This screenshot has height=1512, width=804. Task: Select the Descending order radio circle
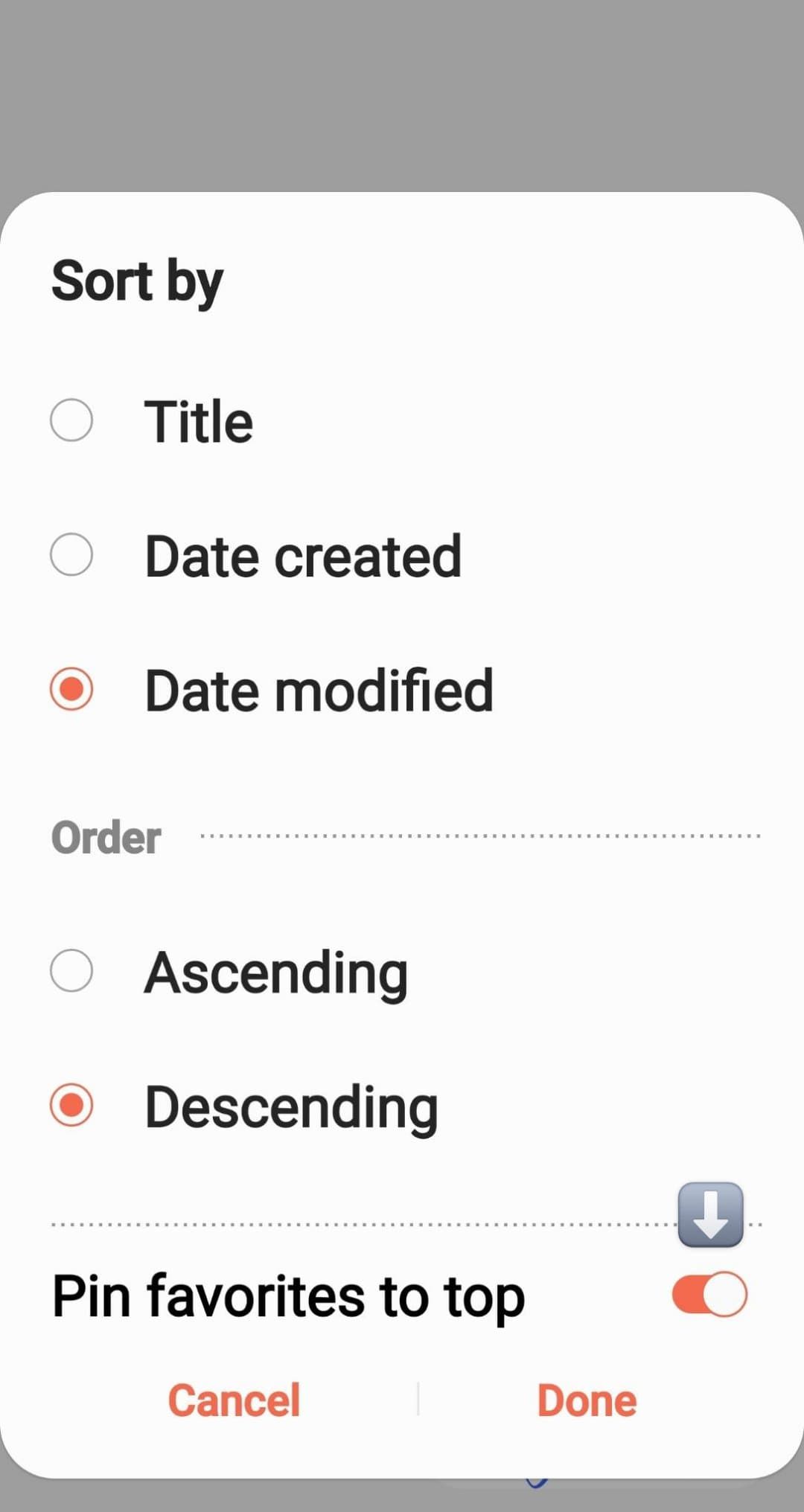click(71, 1105)
